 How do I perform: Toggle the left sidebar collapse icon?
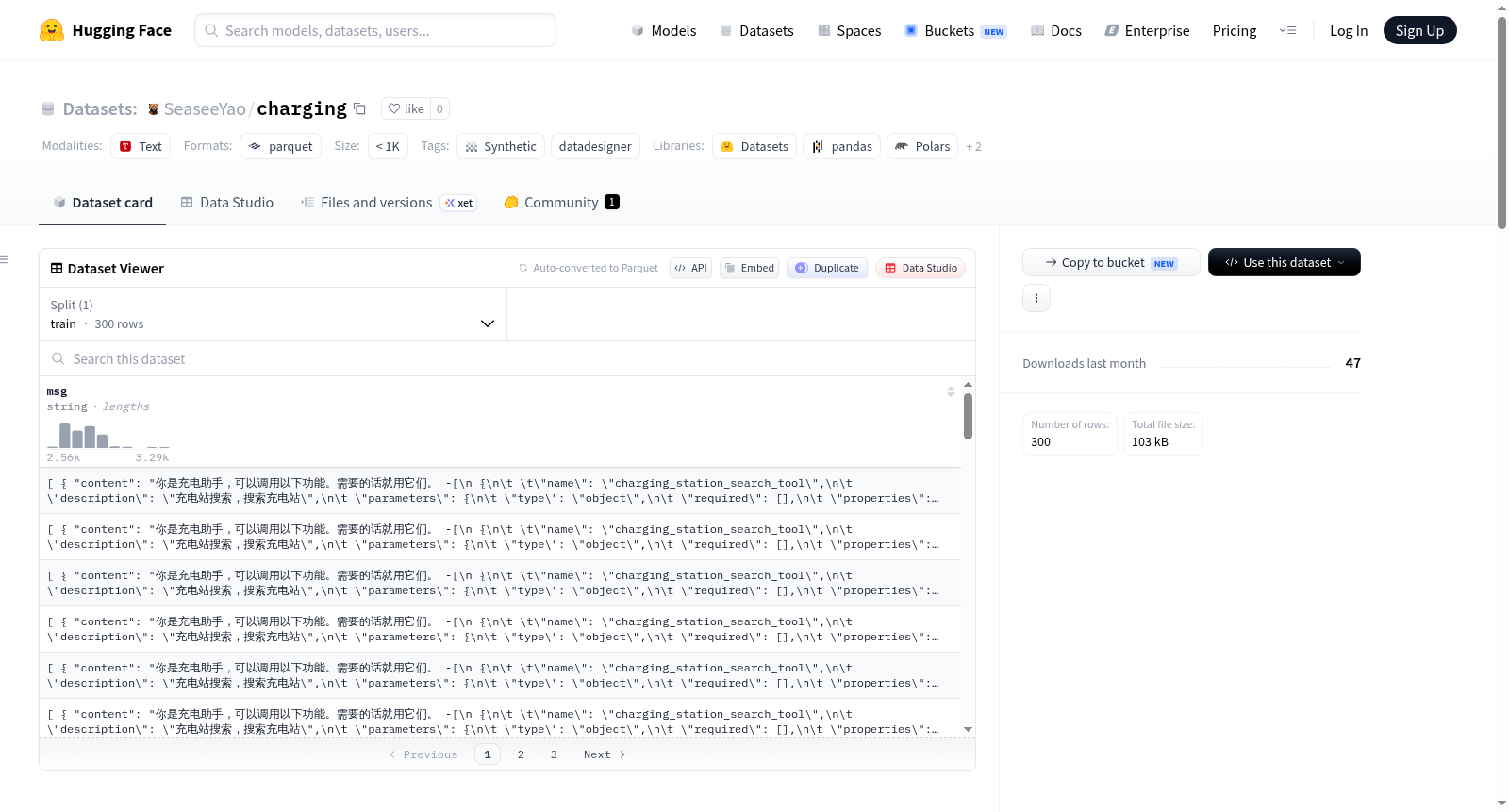4,259
